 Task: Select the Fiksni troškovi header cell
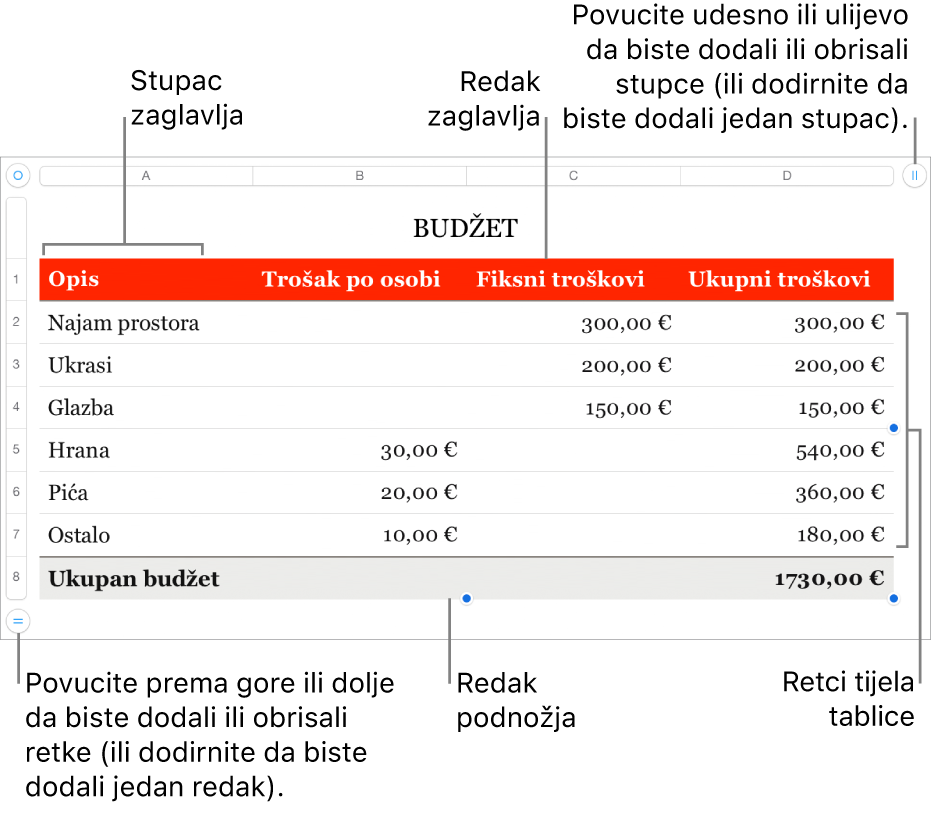[x=574, y=279]
